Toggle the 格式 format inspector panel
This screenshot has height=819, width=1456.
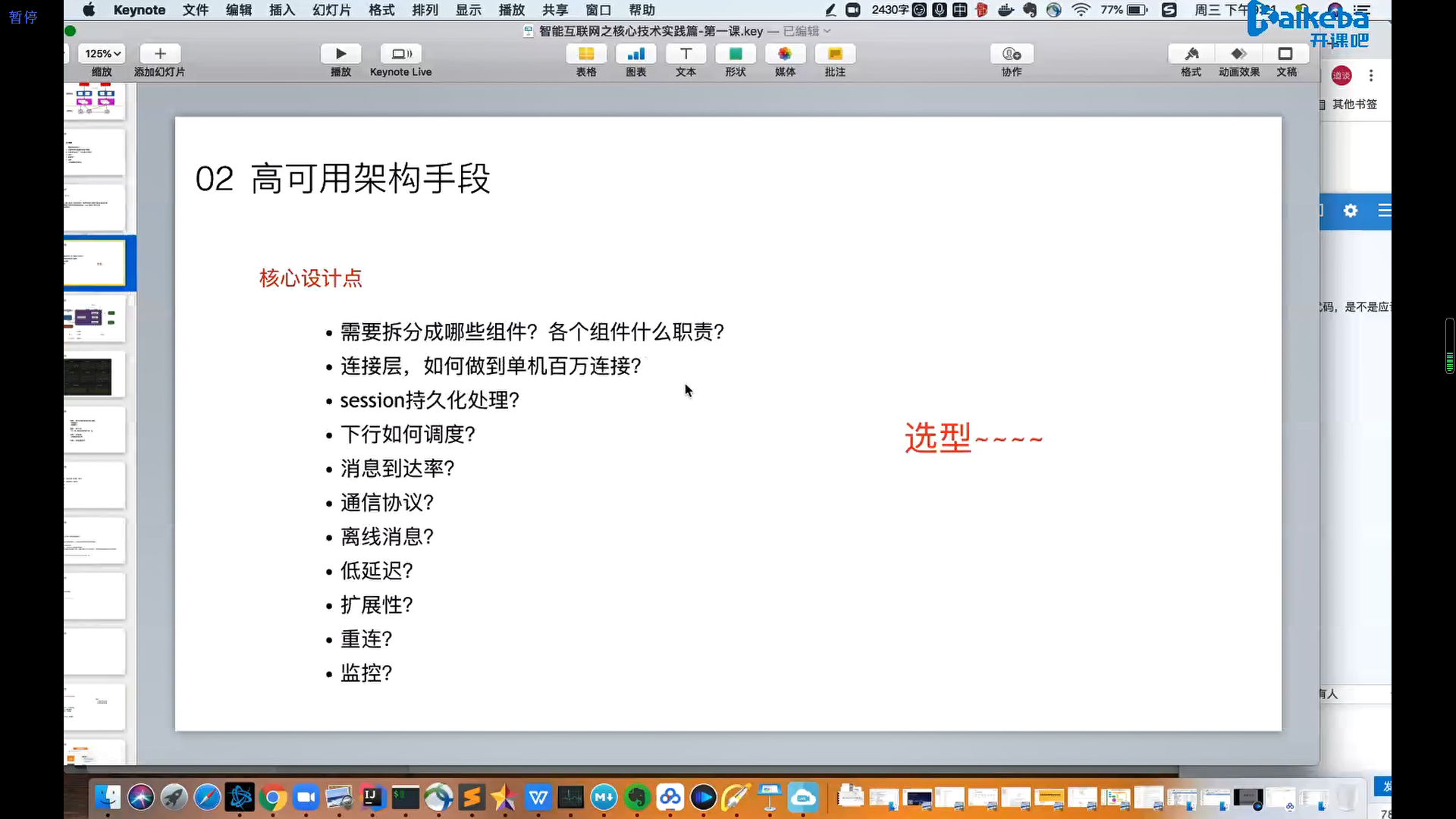(1191, 54)
